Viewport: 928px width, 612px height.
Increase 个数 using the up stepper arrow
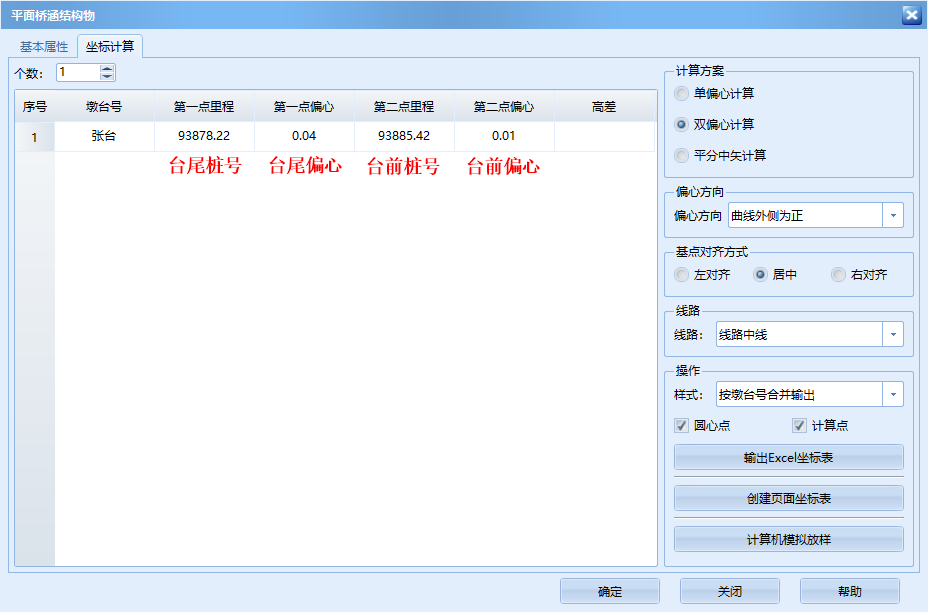(107, 68)
